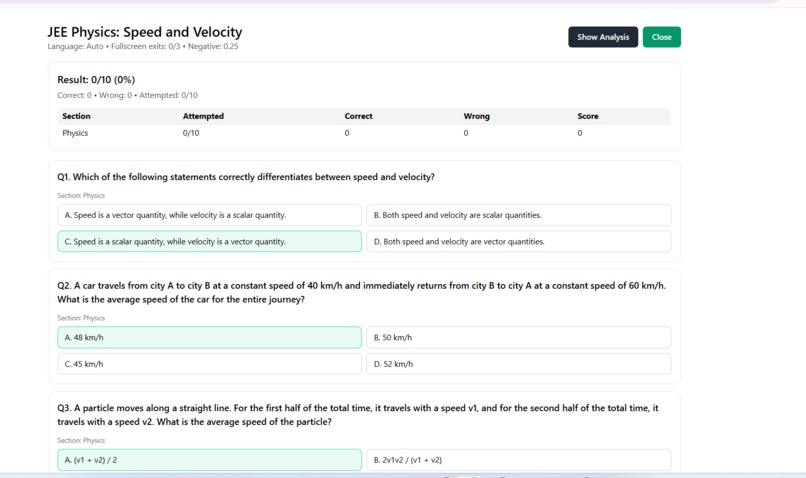Screen dimensions: 806x478
Task: Select Q2 option B 50 km/h
Action: tap(519, 338)
